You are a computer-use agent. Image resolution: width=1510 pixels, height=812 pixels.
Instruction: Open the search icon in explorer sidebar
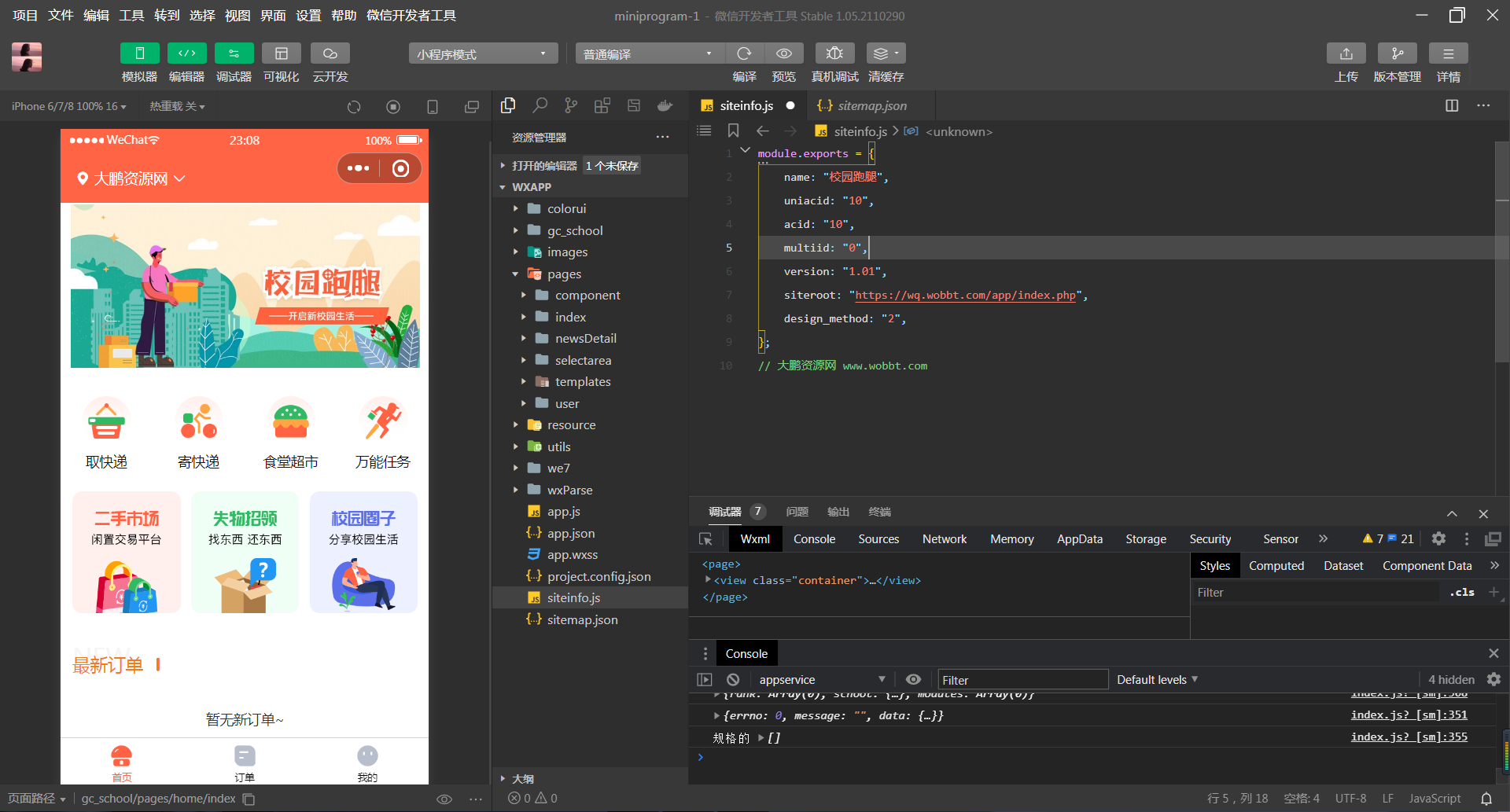pyautogui.click(x=540, y=105)
